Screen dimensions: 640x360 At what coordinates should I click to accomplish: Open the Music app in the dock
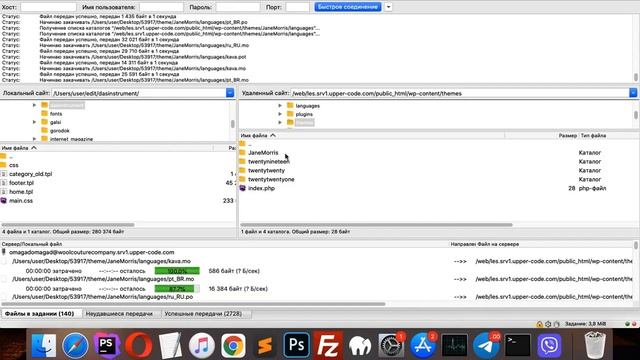(202, 345)
